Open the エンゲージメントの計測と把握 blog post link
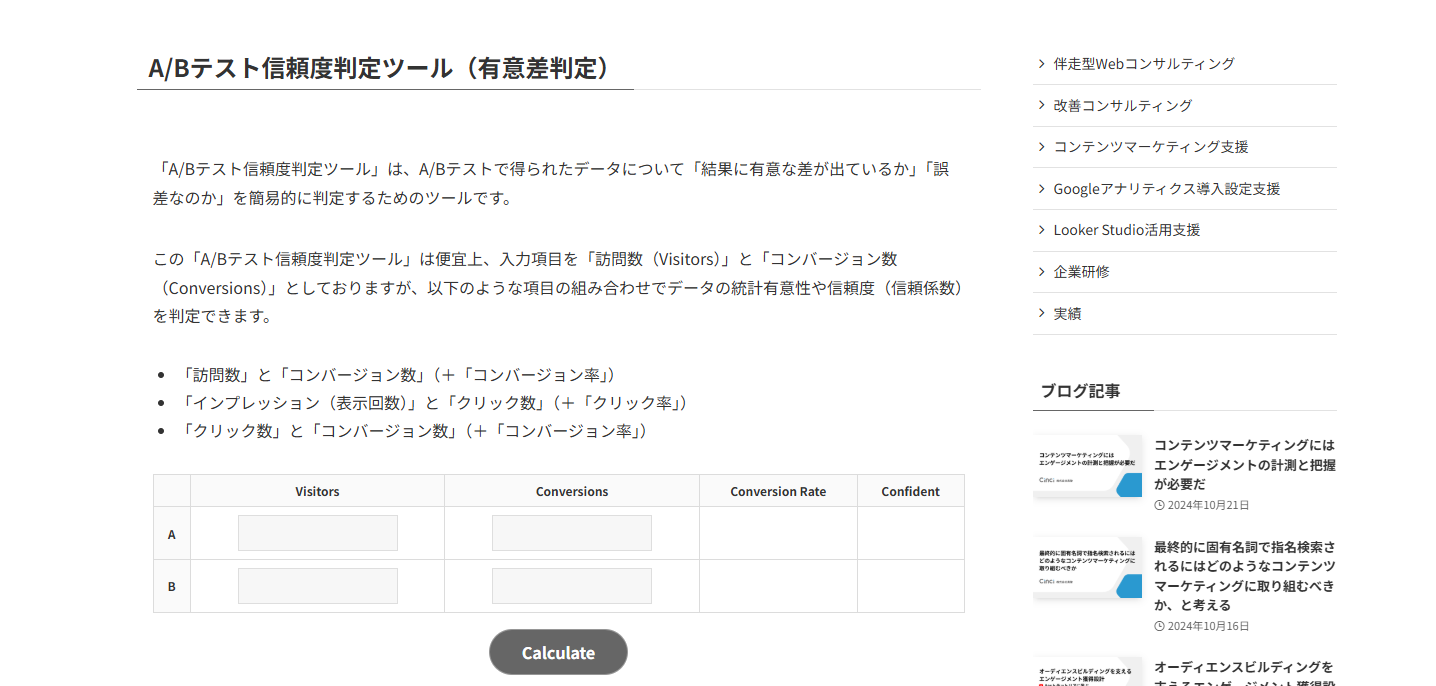Viewport: 1436px width, 686px height. tap(1244, 463)
